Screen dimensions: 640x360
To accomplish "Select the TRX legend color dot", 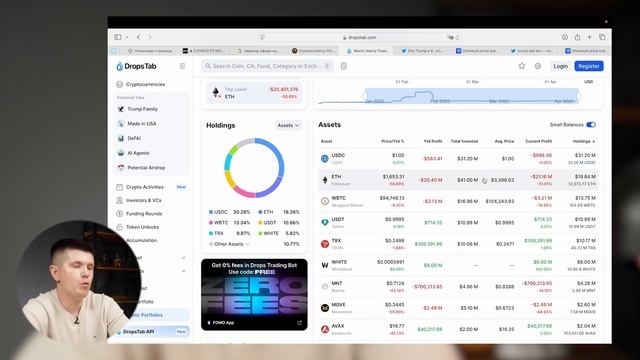I will click(211, 233).
